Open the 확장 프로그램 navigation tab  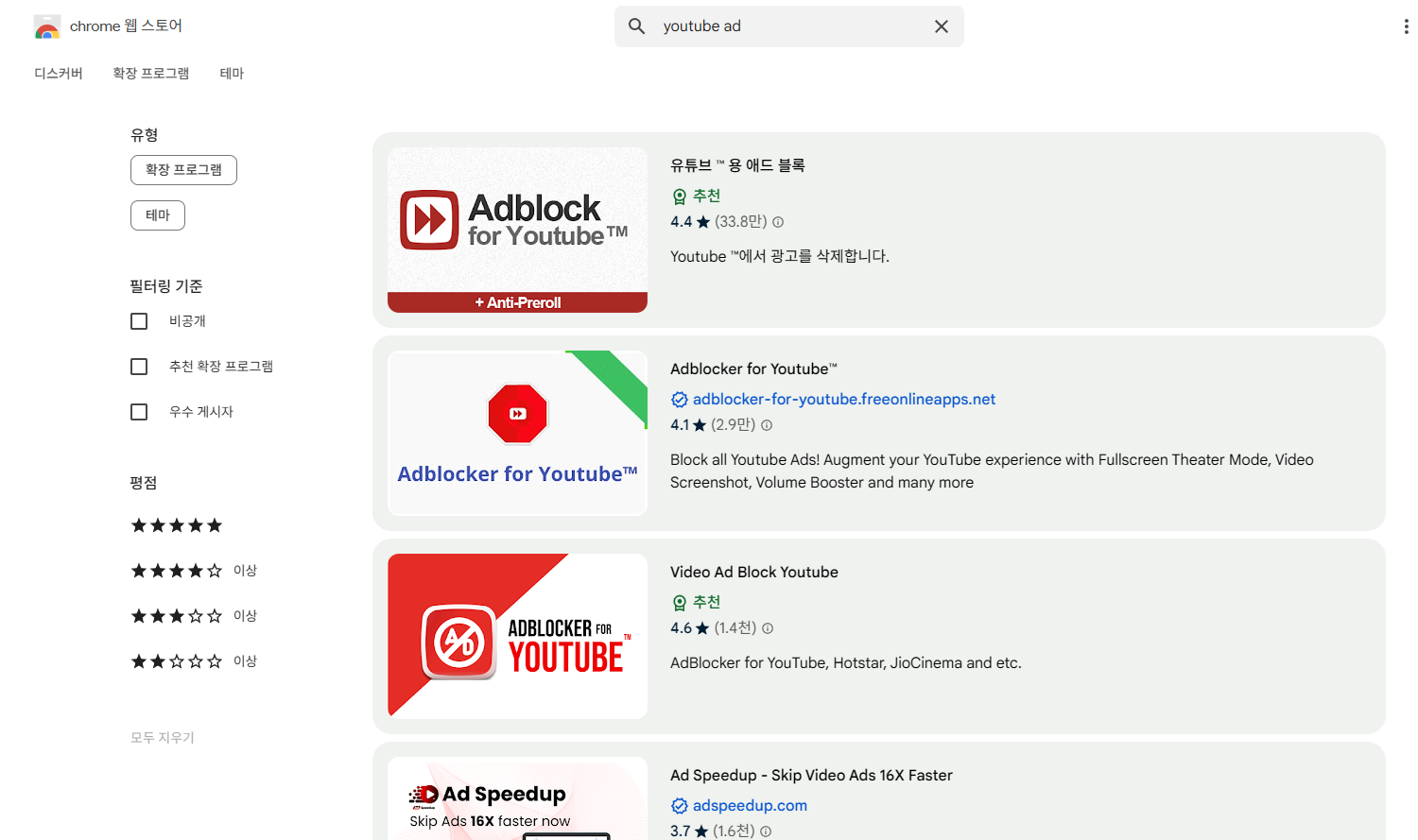151,74
